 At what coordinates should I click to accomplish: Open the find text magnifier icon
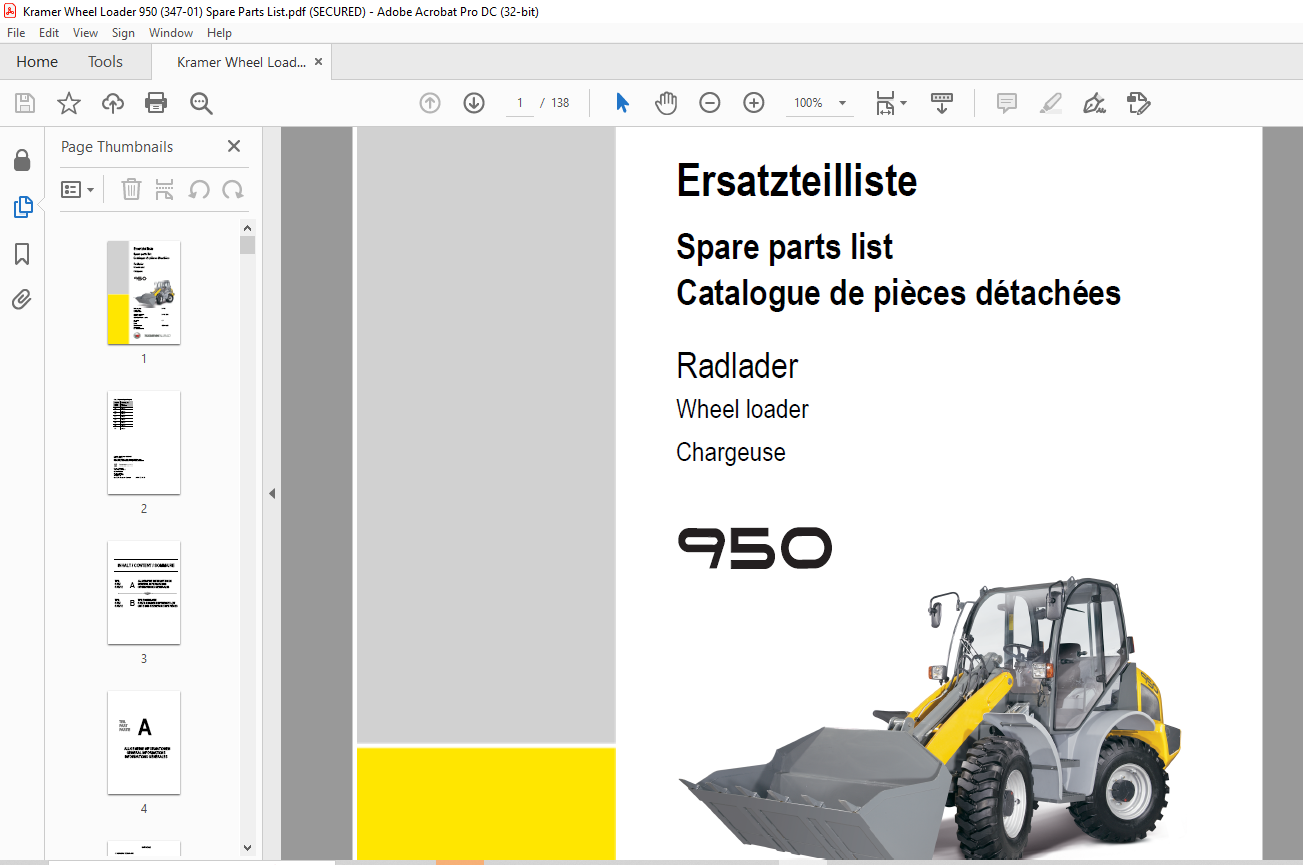tap(201, 103)
